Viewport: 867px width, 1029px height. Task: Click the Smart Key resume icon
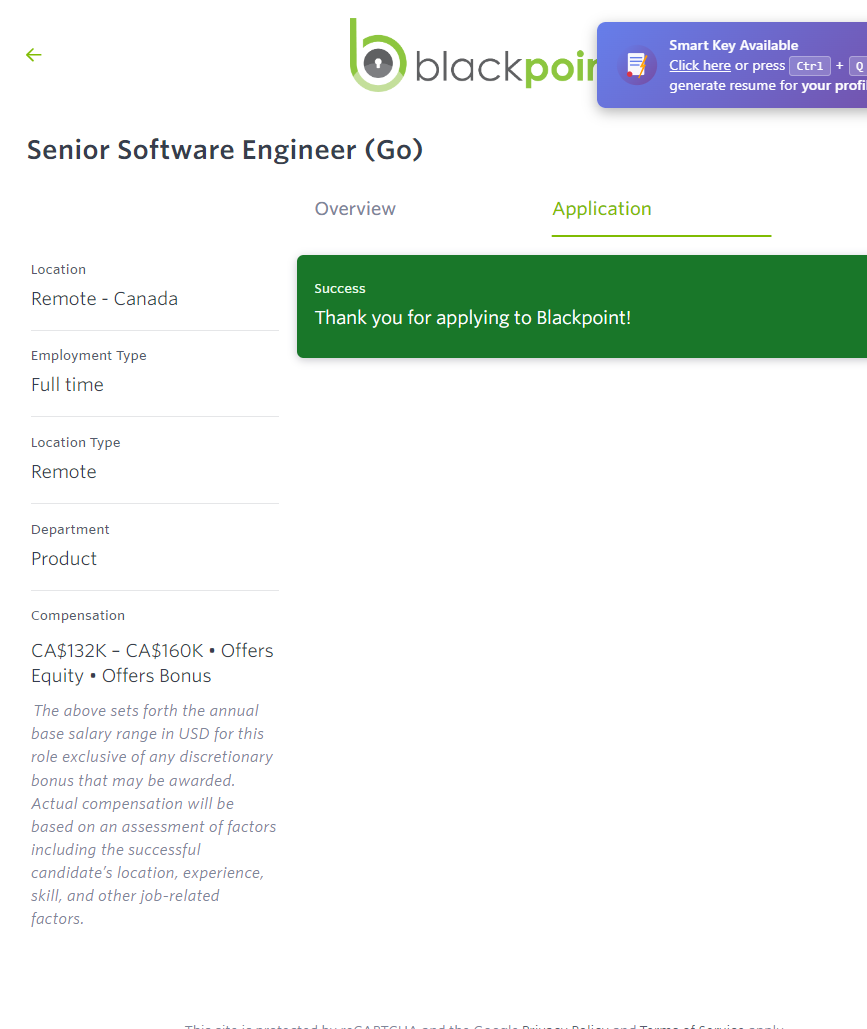tap(636, 65)
